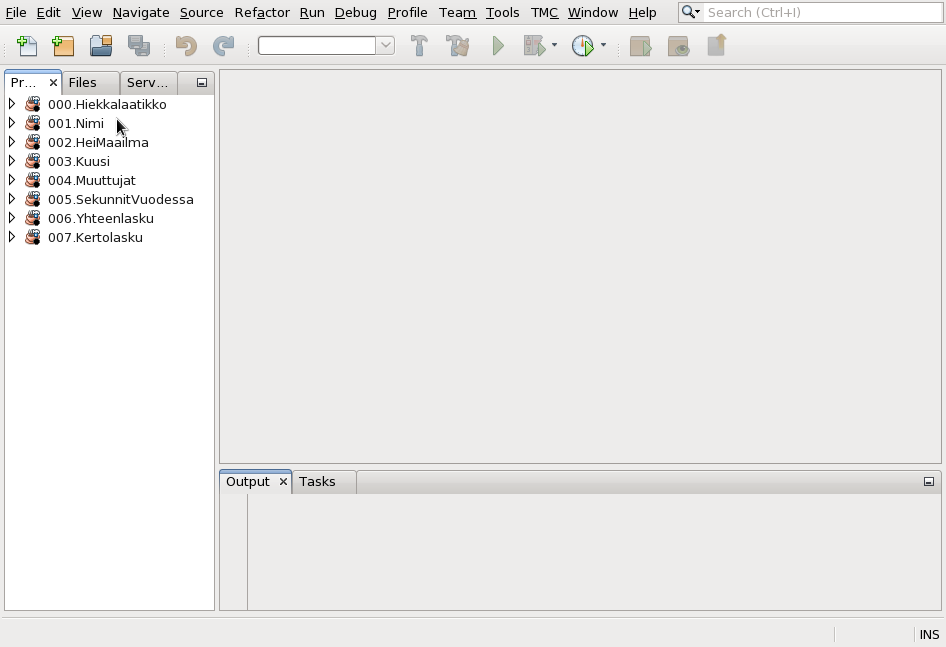Image resolution: width=946 pixels, height=647 pixels.
Task: Select the 005.SekunnitVuodessa project label
Action: click(121, 199)
